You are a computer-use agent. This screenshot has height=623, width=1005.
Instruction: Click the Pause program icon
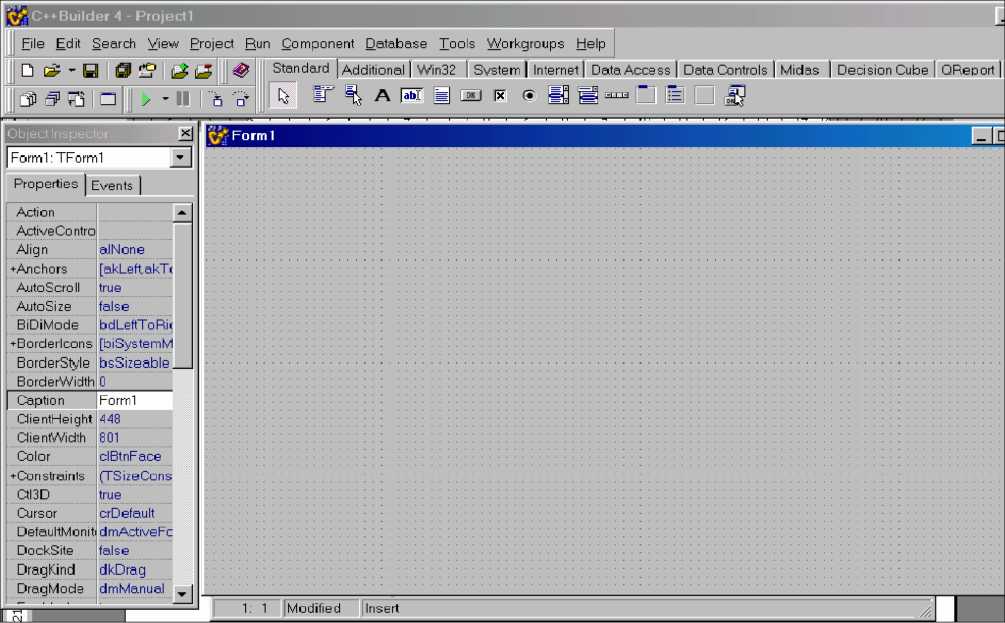[183, 99]
